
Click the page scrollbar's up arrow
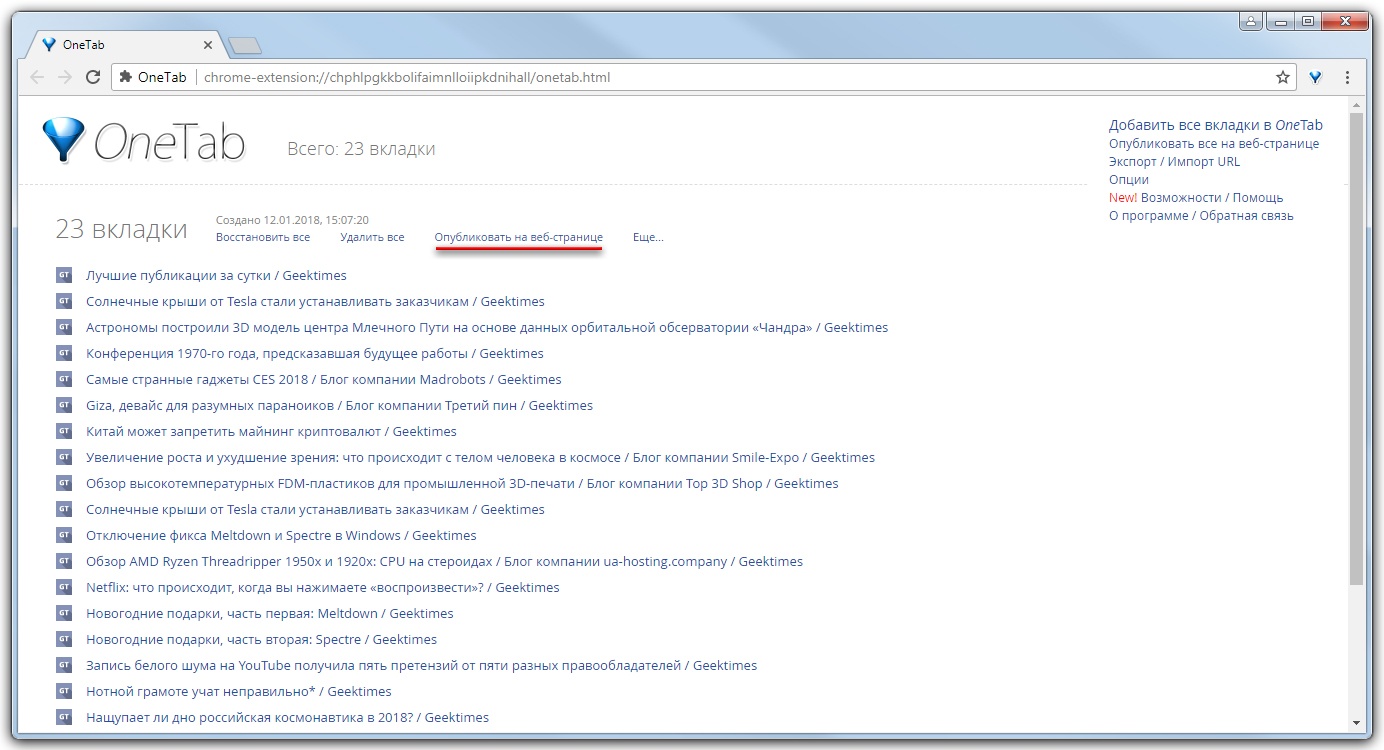pyautogui.click(x=1356, y=105)
